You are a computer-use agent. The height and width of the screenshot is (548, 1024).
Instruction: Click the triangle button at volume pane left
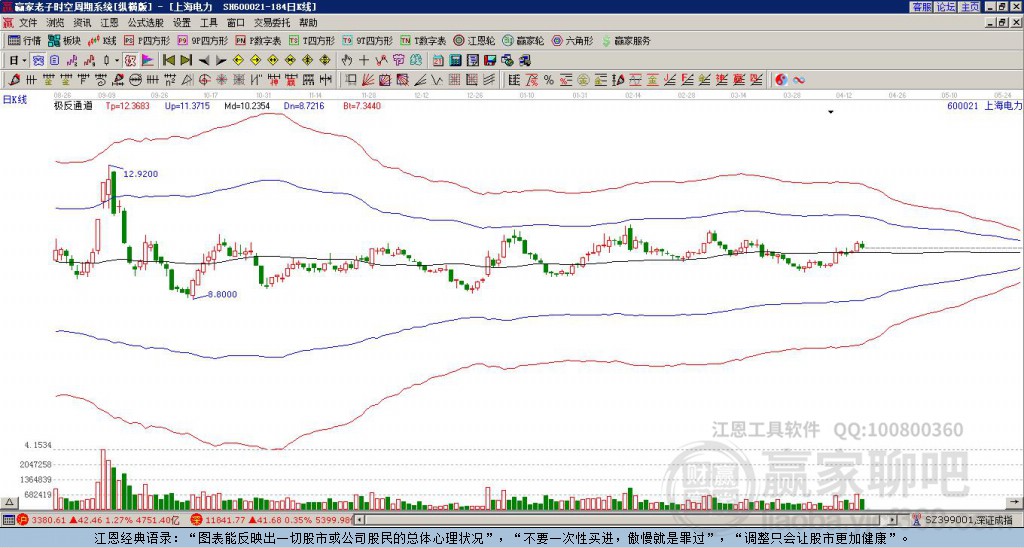coord(9,502)
